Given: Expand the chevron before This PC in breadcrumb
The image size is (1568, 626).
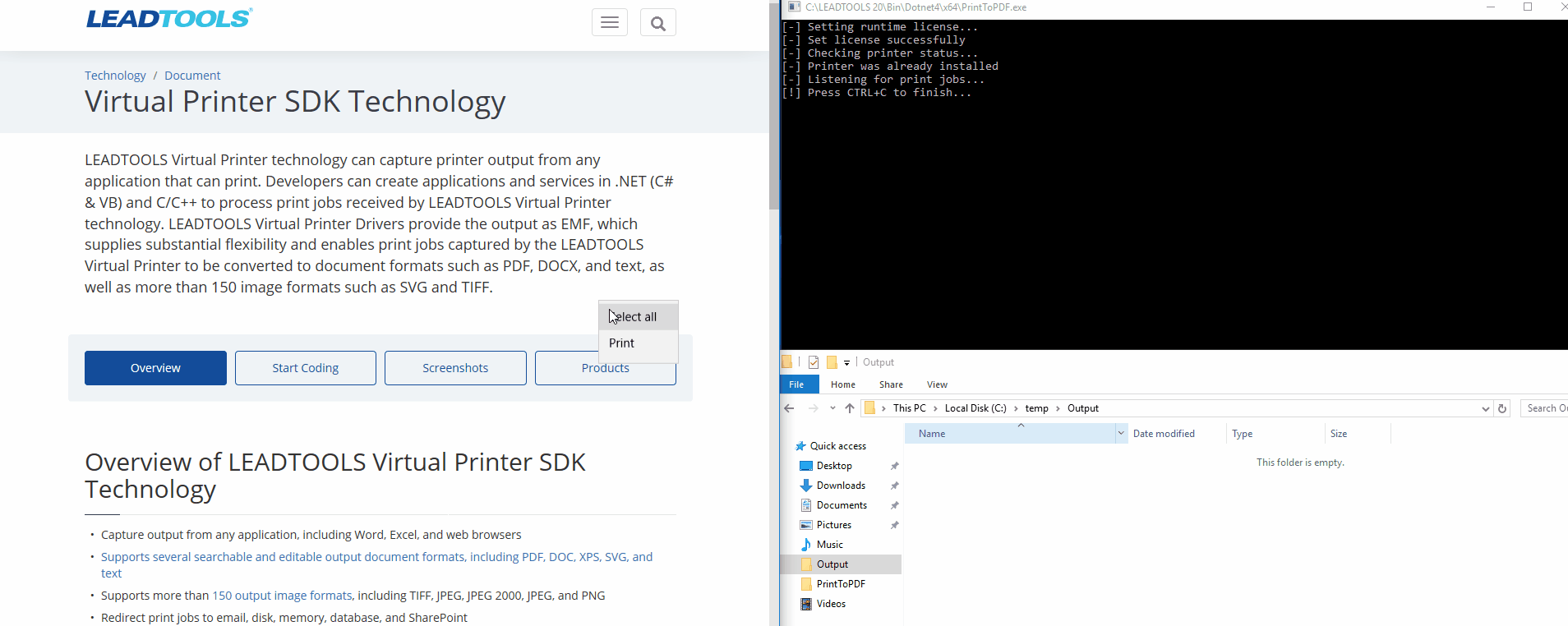Looking at the screenshot, I should coord(883,408).
